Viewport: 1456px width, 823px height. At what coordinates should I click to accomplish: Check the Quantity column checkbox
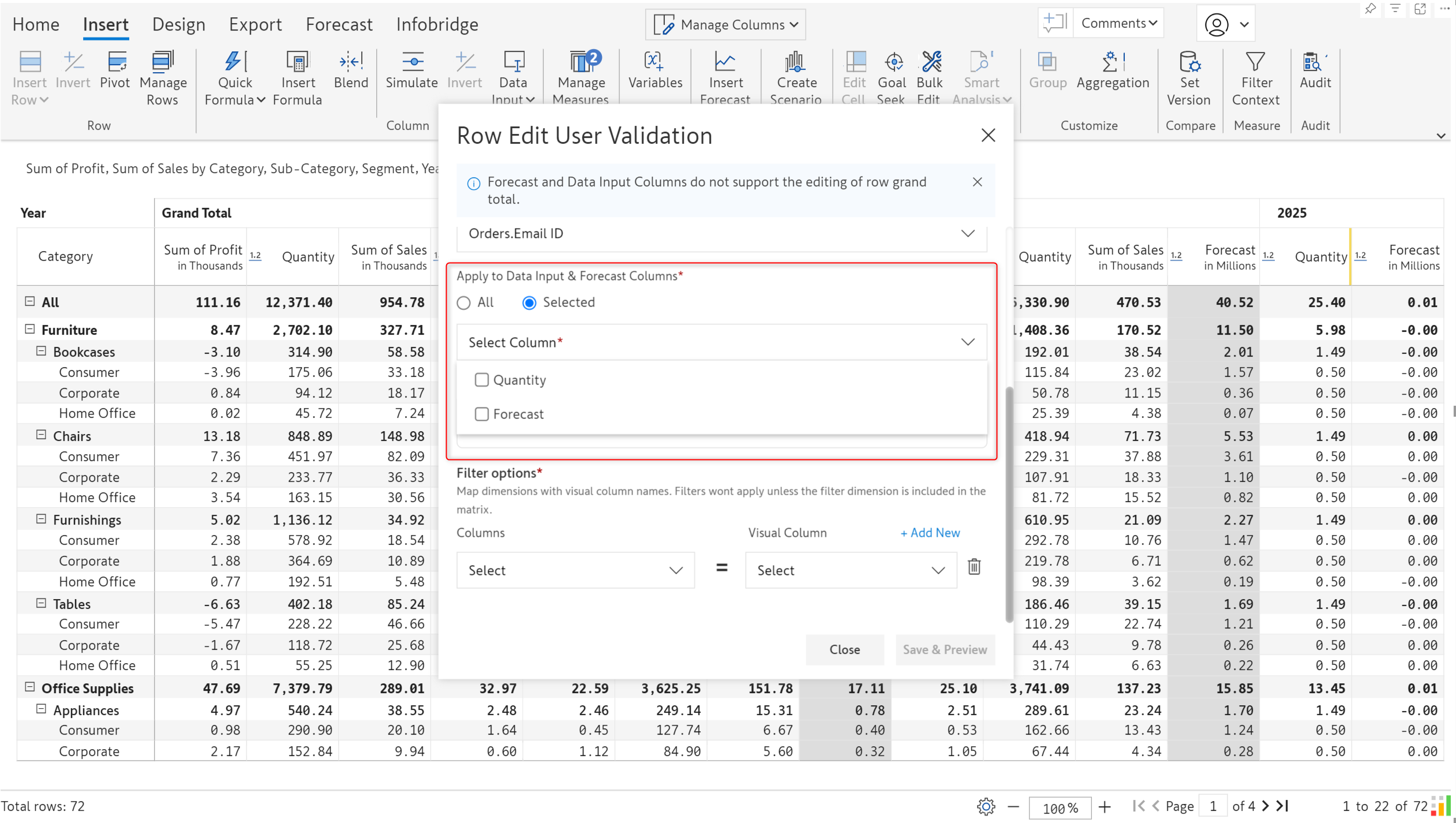481,380
